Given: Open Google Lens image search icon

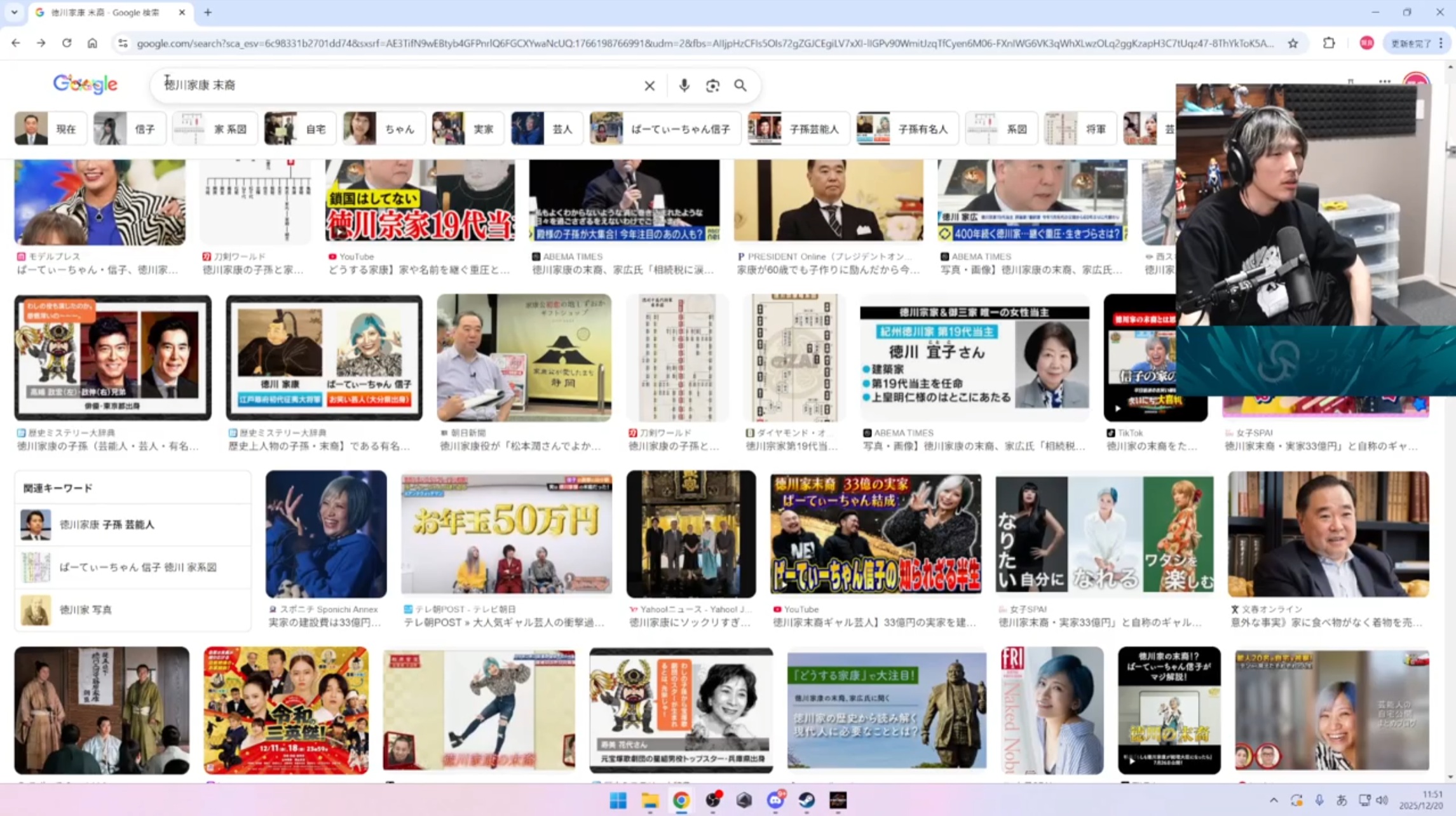Looking at the screenshot, I should (712, 85).
